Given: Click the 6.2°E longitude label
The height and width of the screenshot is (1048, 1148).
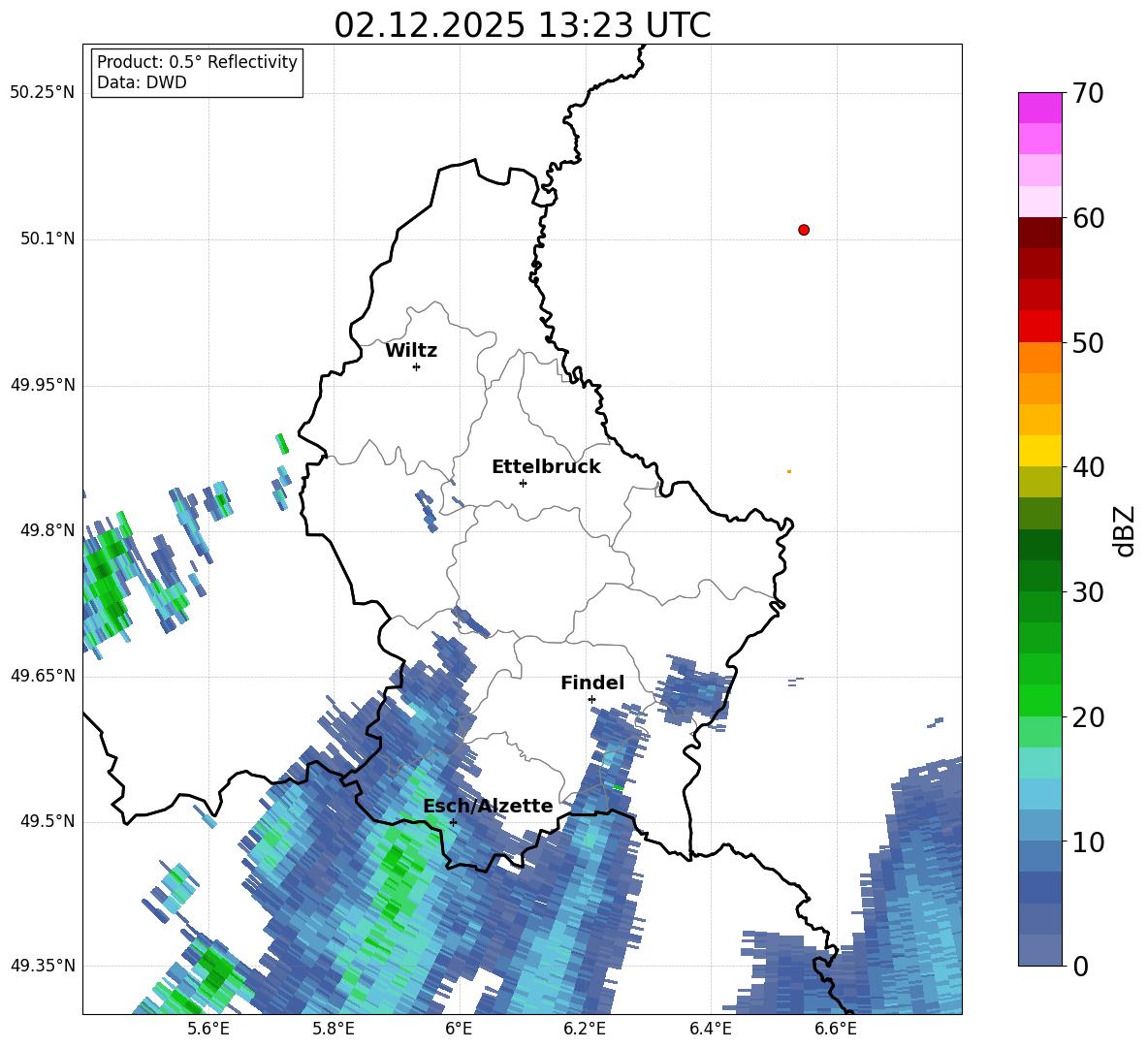Looking at the screenshot, I should [585, 1030].
